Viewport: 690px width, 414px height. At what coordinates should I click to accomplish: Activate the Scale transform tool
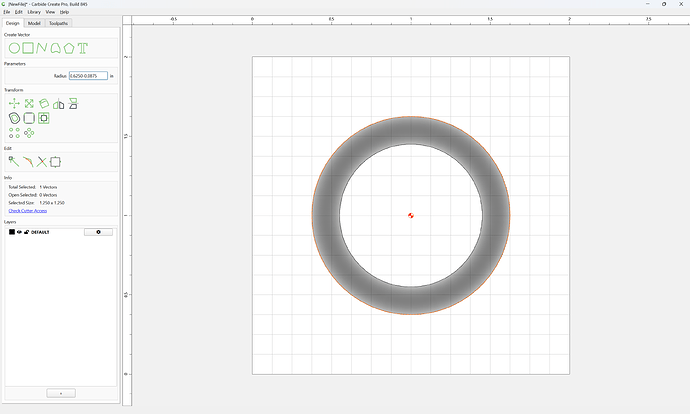click(29, 104)
